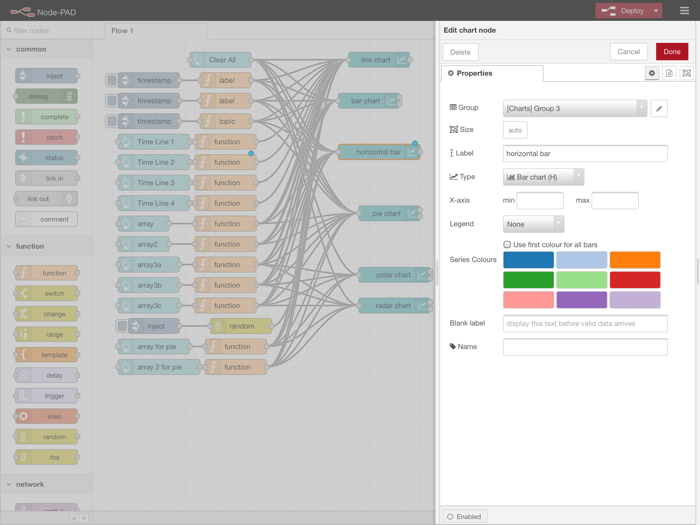Click the Clear All node button icon
The height and width of the screenshot is (525, 700).
coord(197,60)
